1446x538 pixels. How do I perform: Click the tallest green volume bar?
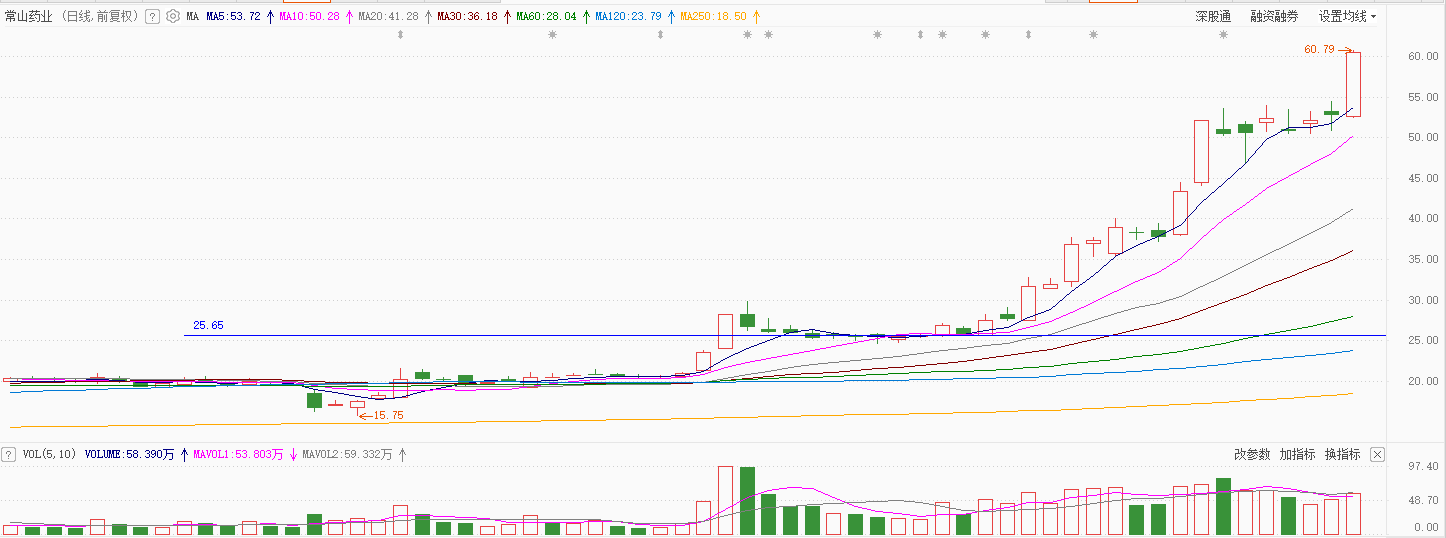(x=747, y=501)
